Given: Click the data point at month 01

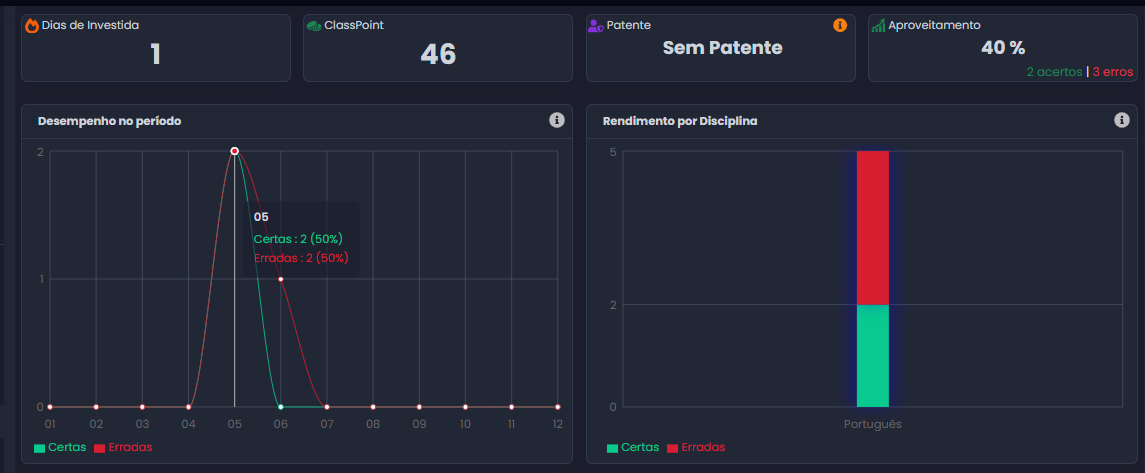Looking at the screenshot, I should coord(50,407).
